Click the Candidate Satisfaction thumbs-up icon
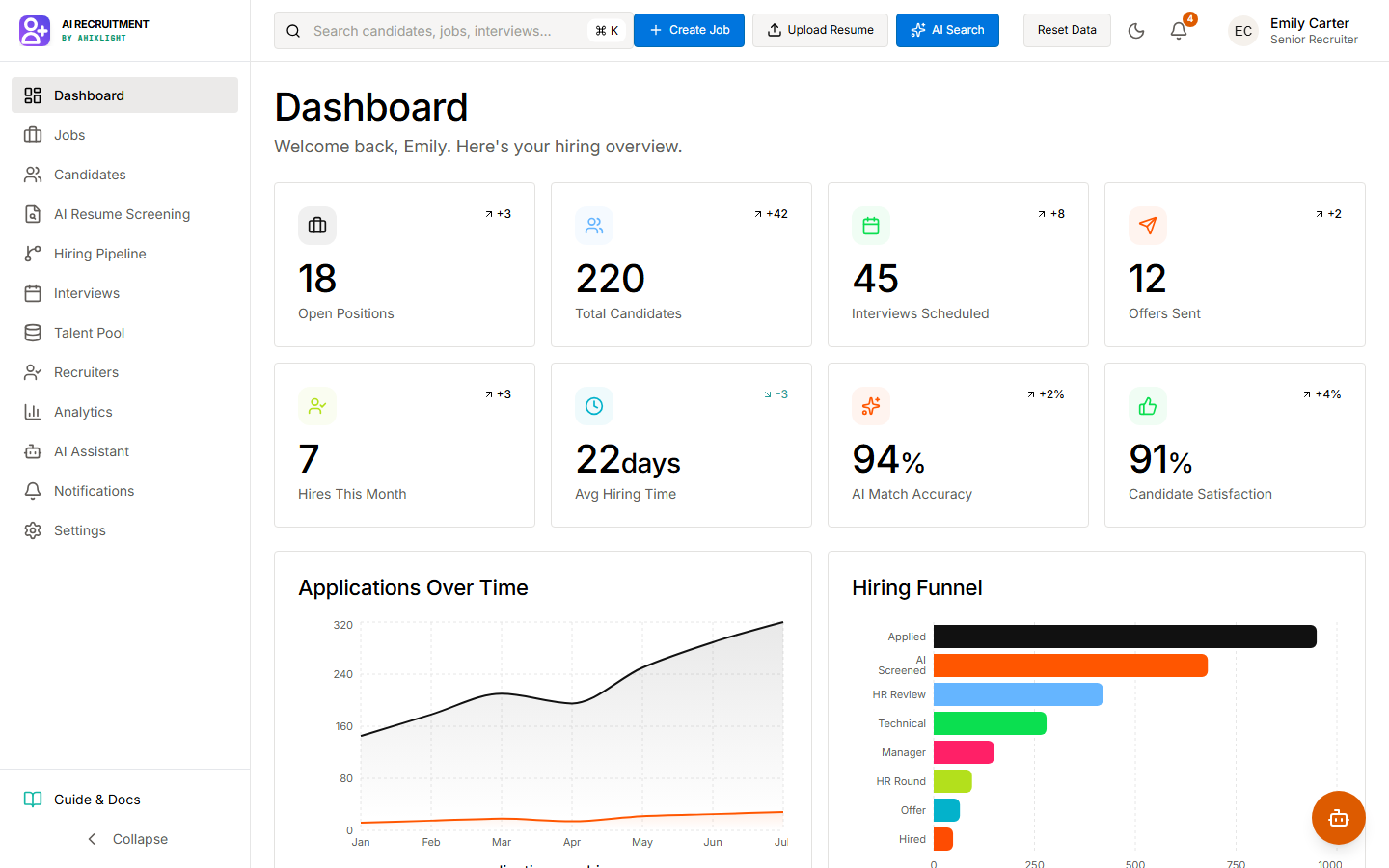The width and height of the screenshot is (1389, 868). pos(1148,406)
